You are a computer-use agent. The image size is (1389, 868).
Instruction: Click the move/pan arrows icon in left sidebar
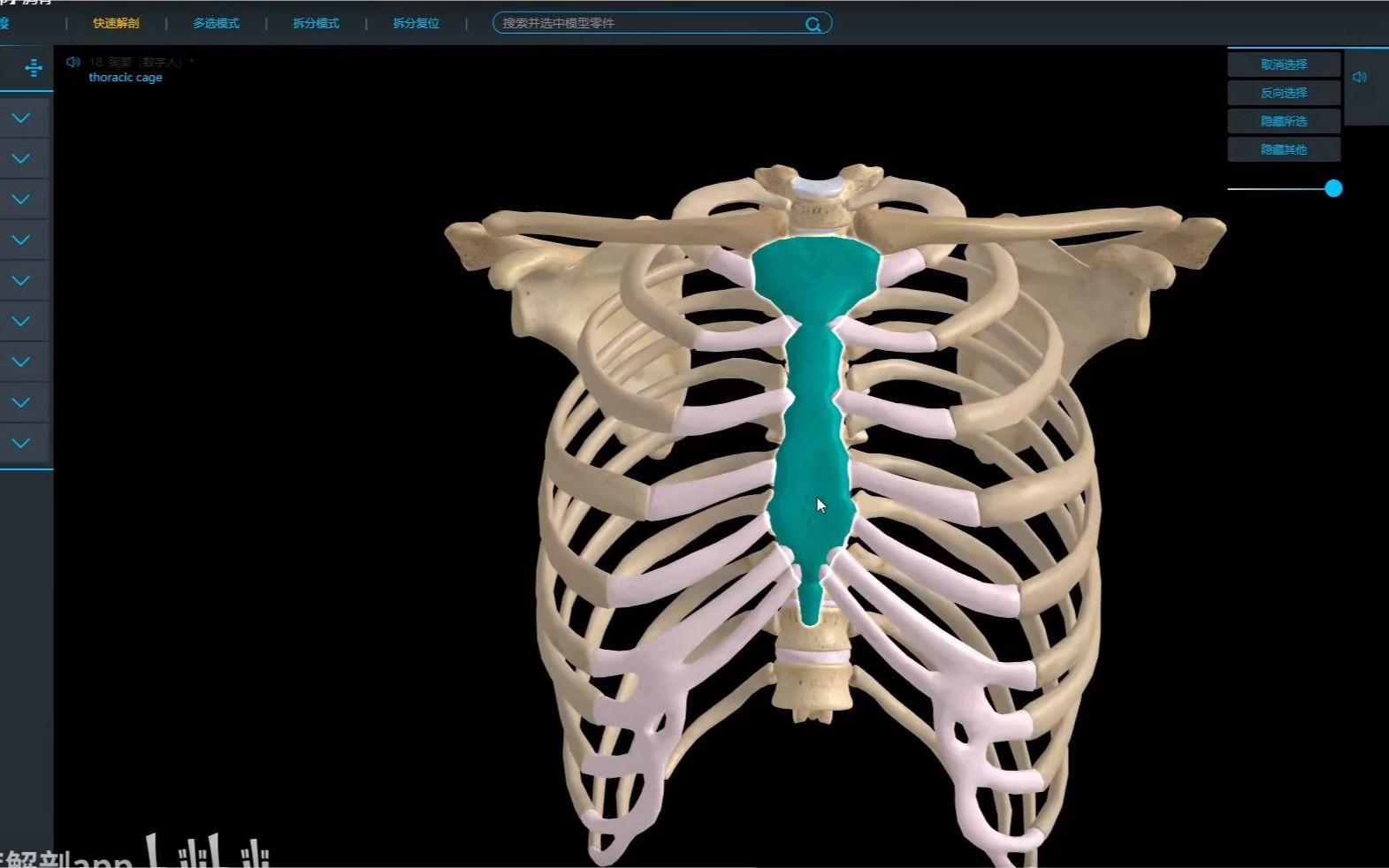pos(34,68)
